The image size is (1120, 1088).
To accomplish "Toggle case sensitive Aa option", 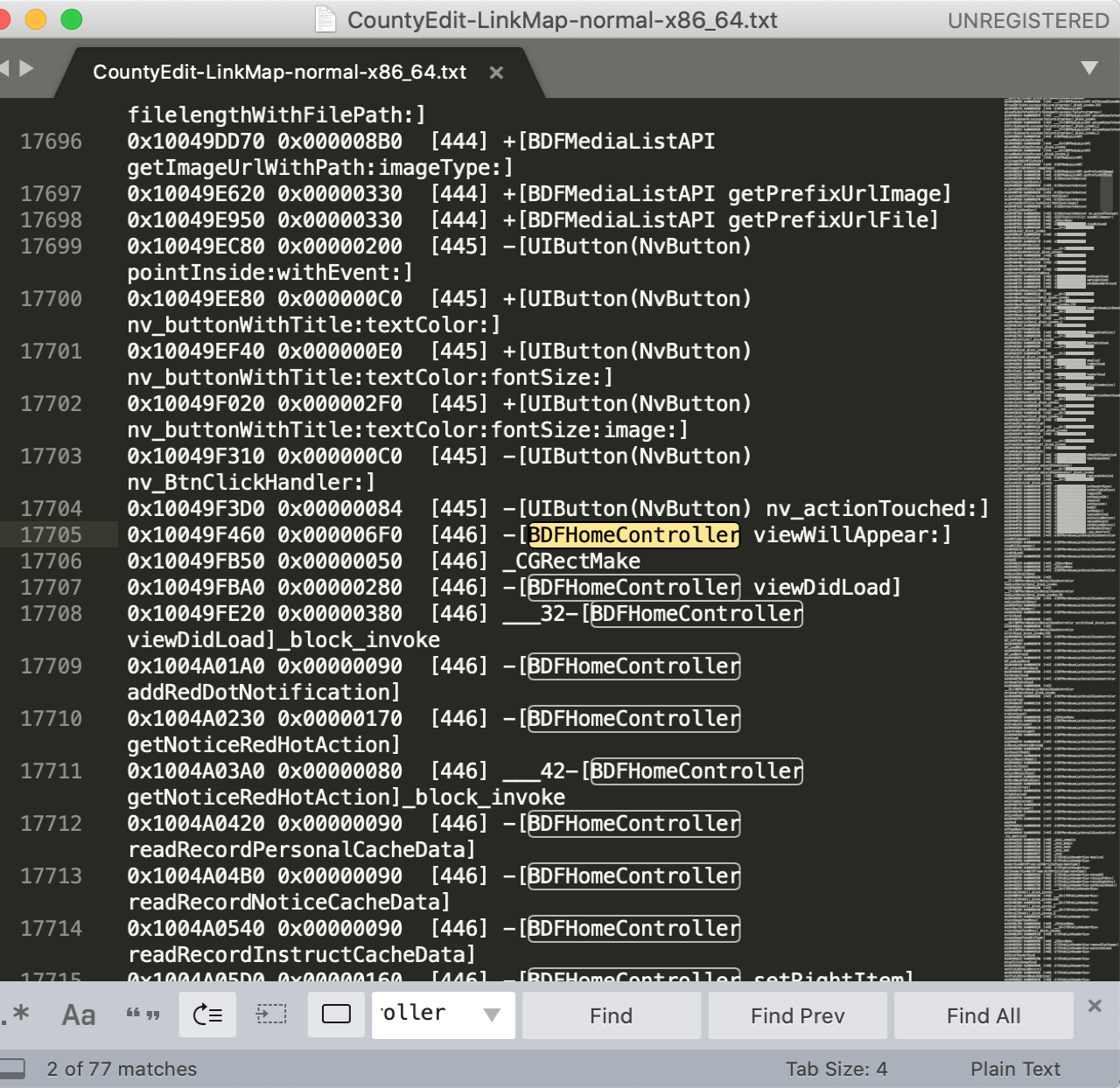I will (79, 1015).
